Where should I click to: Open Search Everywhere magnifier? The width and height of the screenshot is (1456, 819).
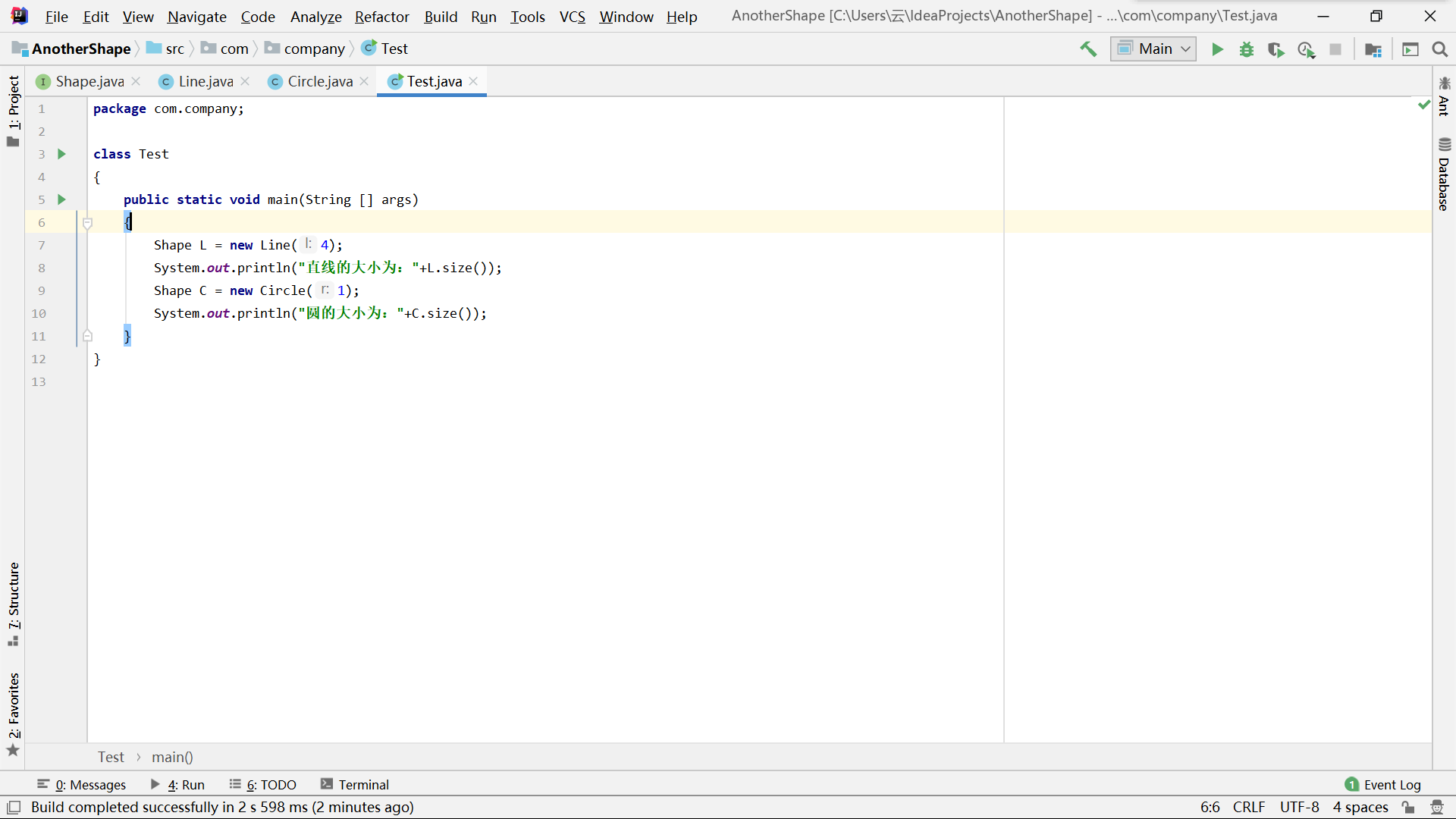click(x=1440, y=49)
